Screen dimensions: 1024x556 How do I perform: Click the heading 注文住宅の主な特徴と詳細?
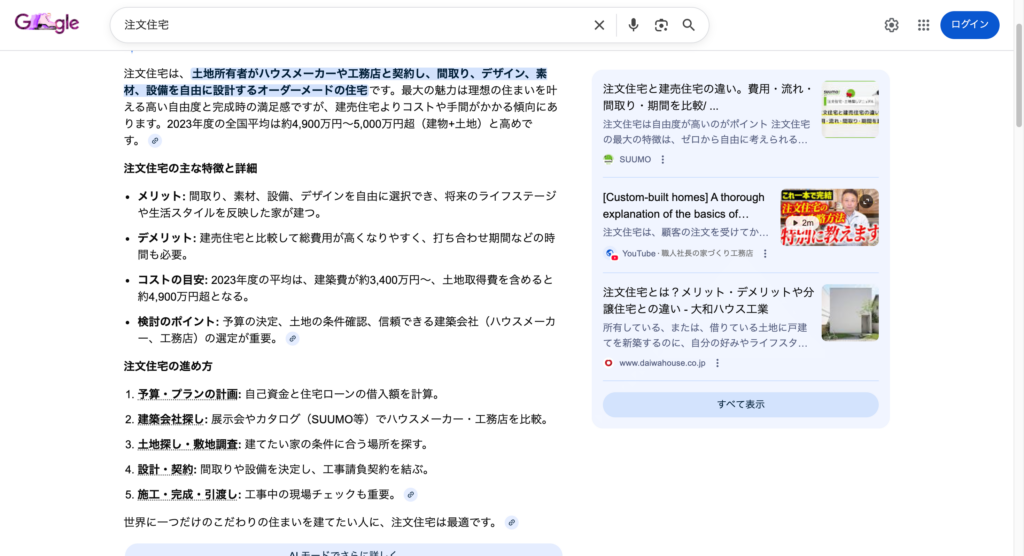[190, 168]
